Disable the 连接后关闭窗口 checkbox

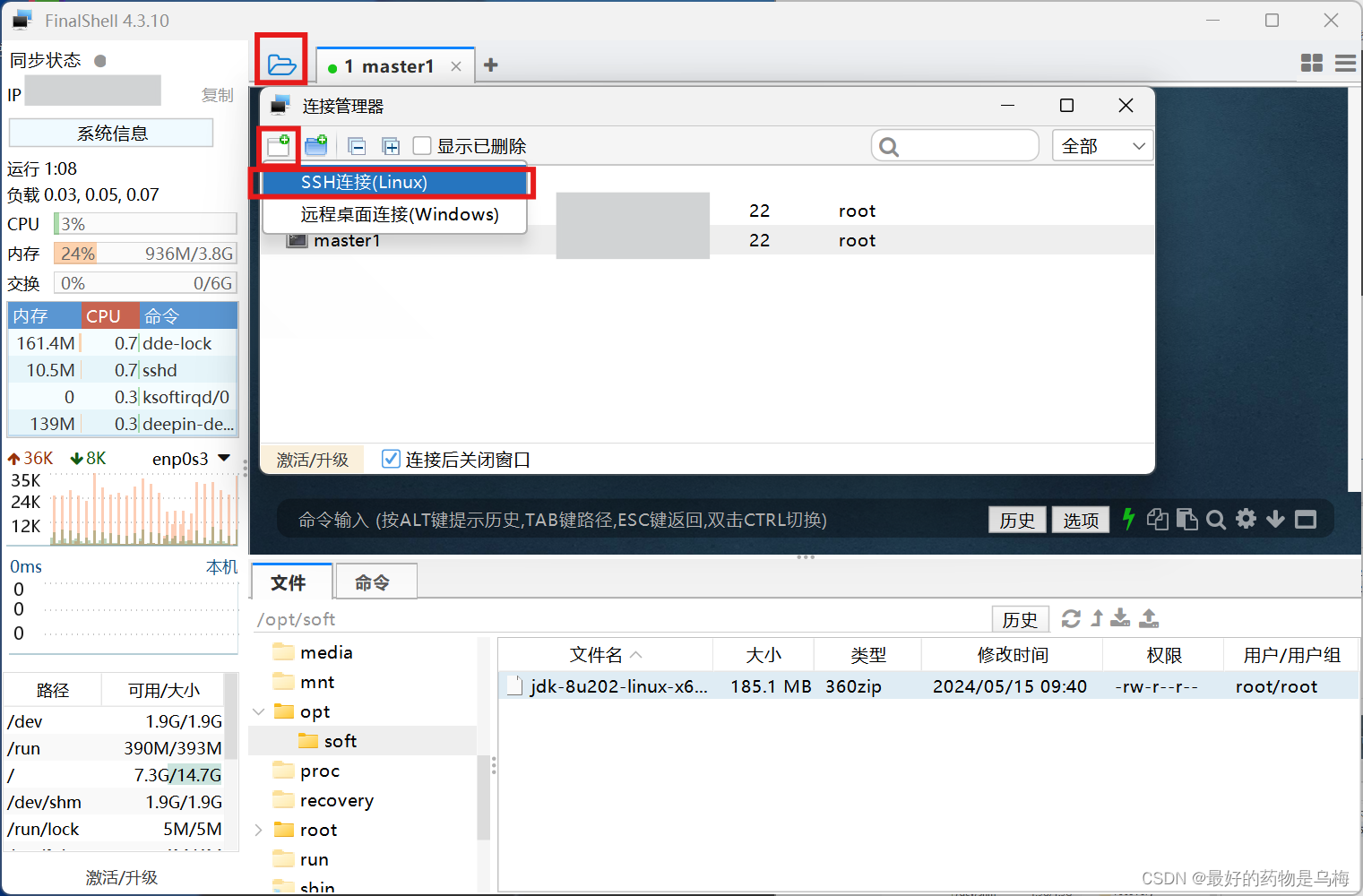(391, 459)
